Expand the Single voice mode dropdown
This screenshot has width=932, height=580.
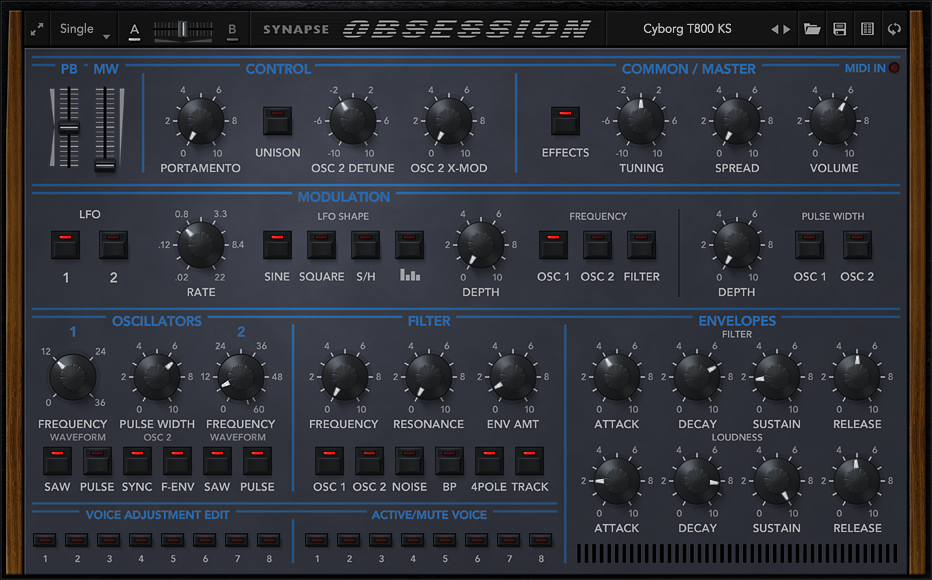(x=83, y=30)
